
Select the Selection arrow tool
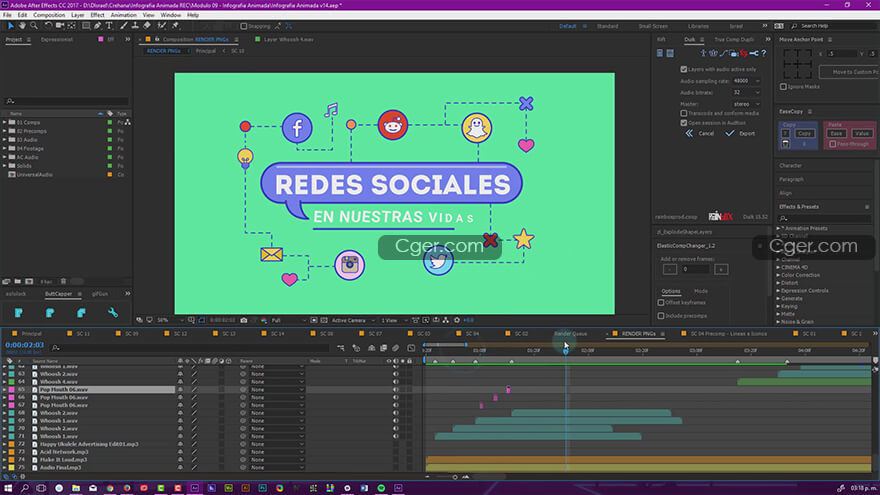(11, 26)
